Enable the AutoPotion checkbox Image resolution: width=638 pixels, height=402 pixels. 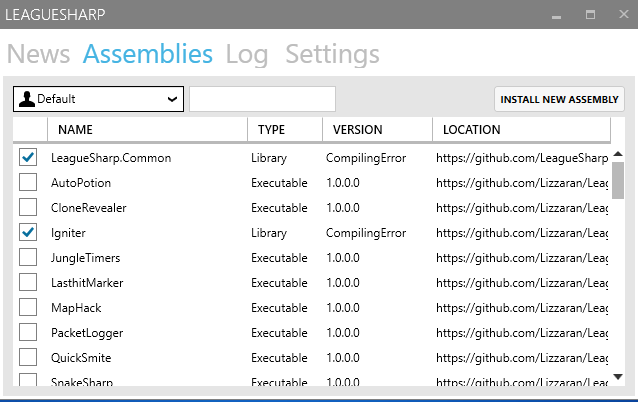click(28, 183)
